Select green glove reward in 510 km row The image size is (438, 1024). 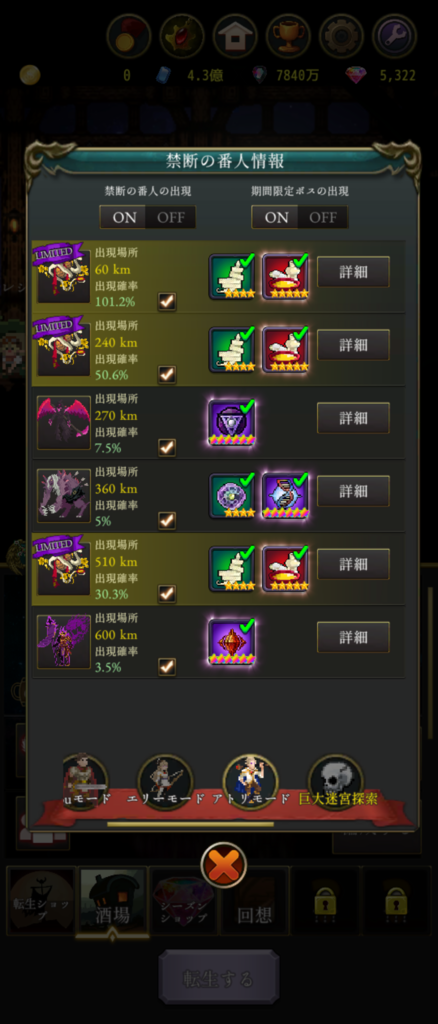coord(232,569)
